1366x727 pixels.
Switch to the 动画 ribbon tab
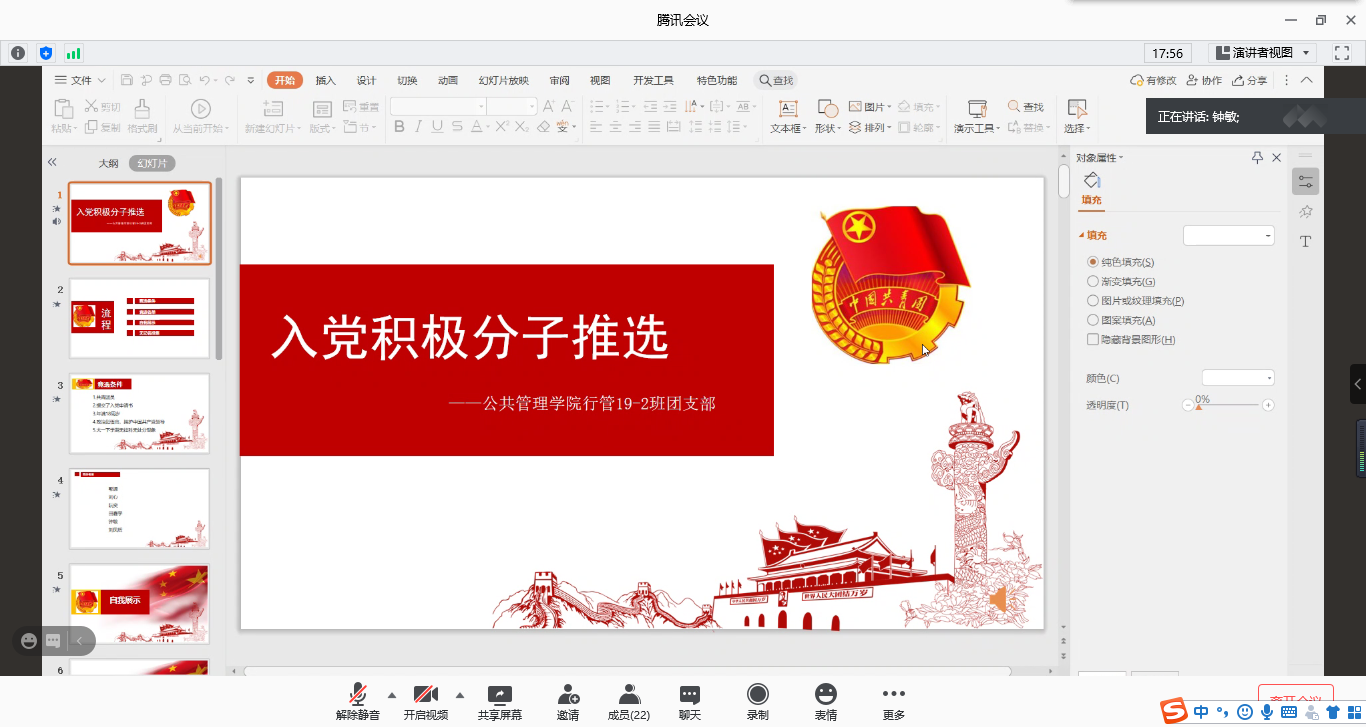click(448, 81)
